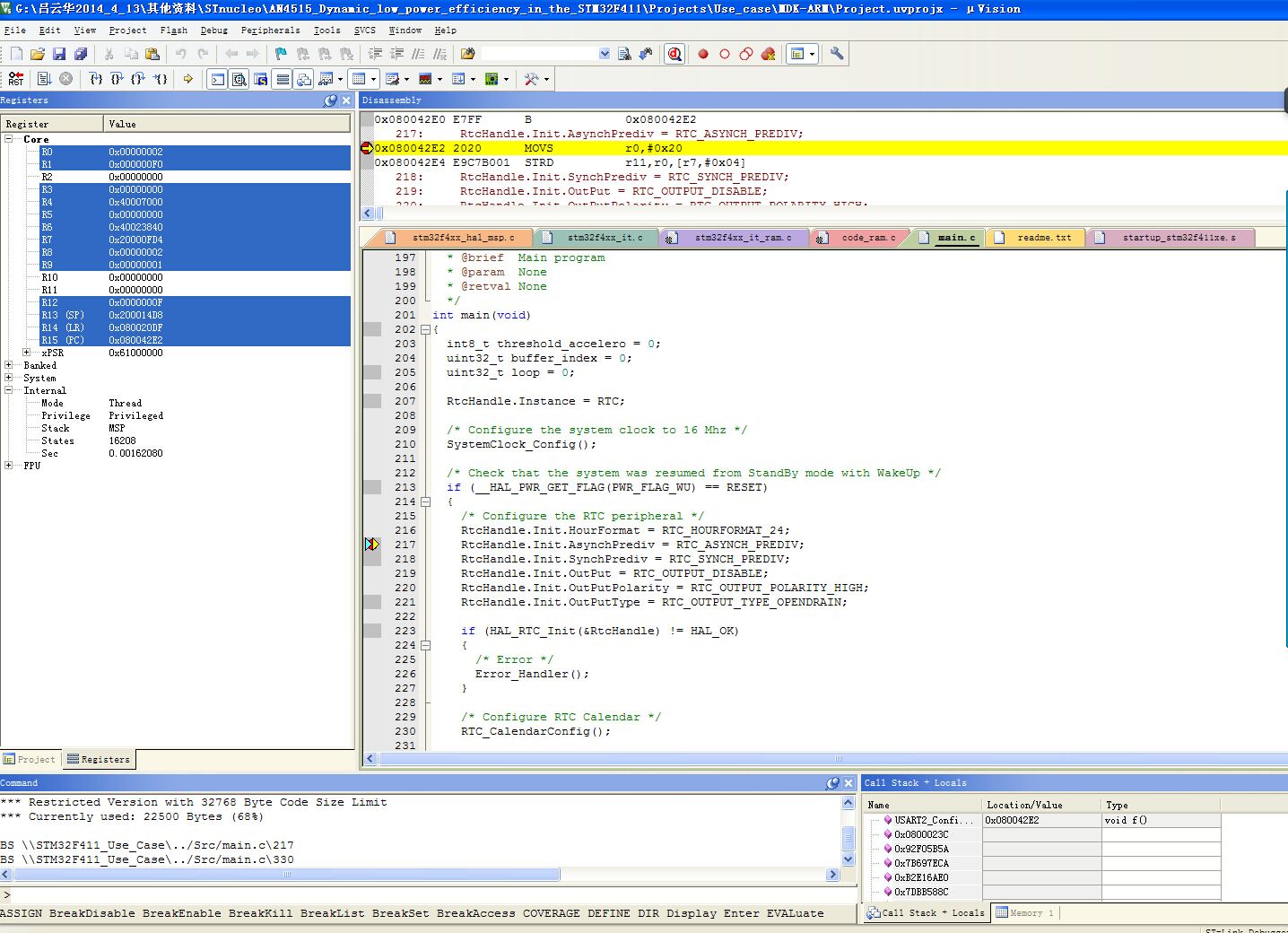Toggle the Command Window toolbar button

point(218,79)
